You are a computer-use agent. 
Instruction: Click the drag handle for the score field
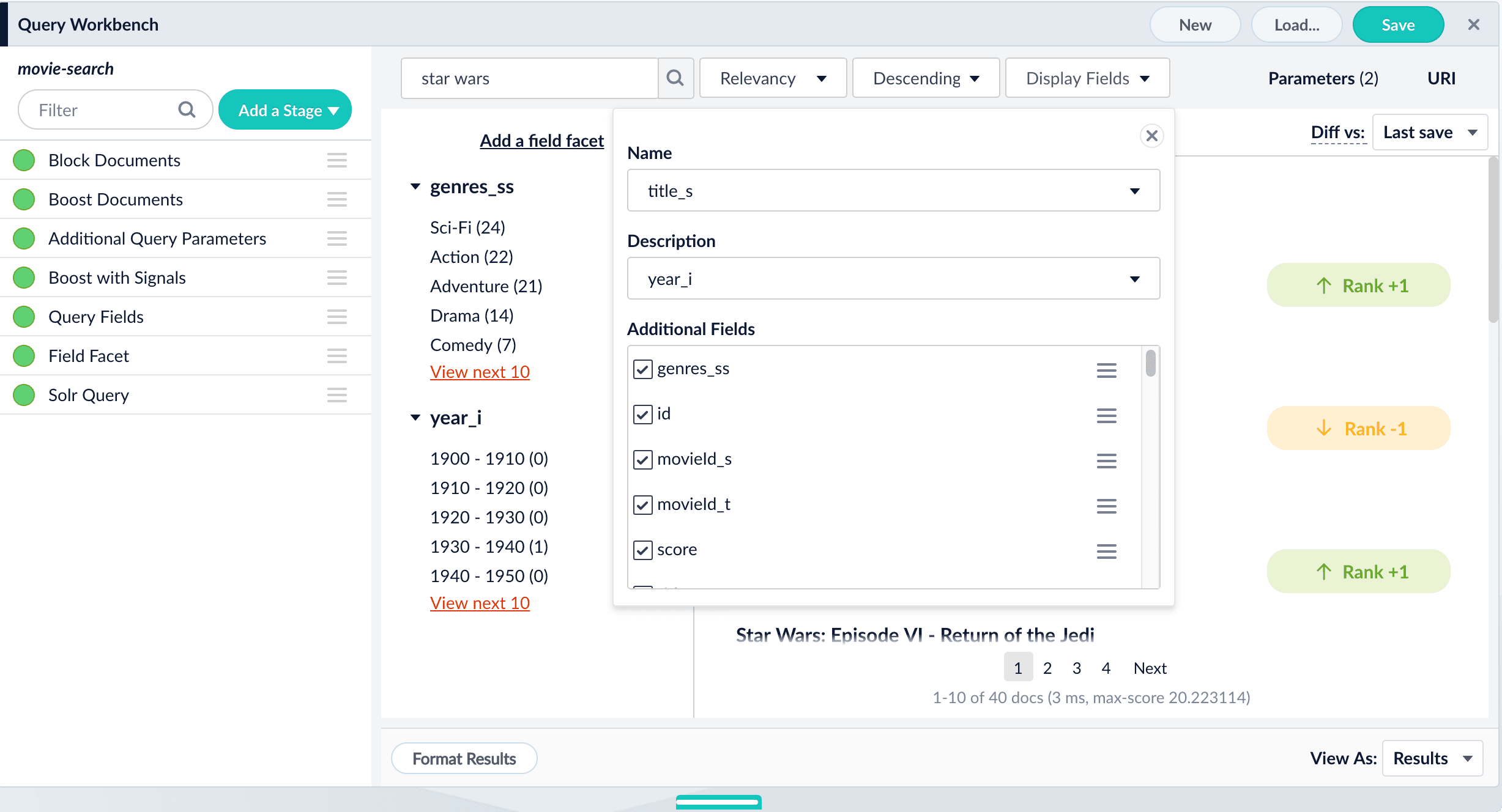point(1106,551)
